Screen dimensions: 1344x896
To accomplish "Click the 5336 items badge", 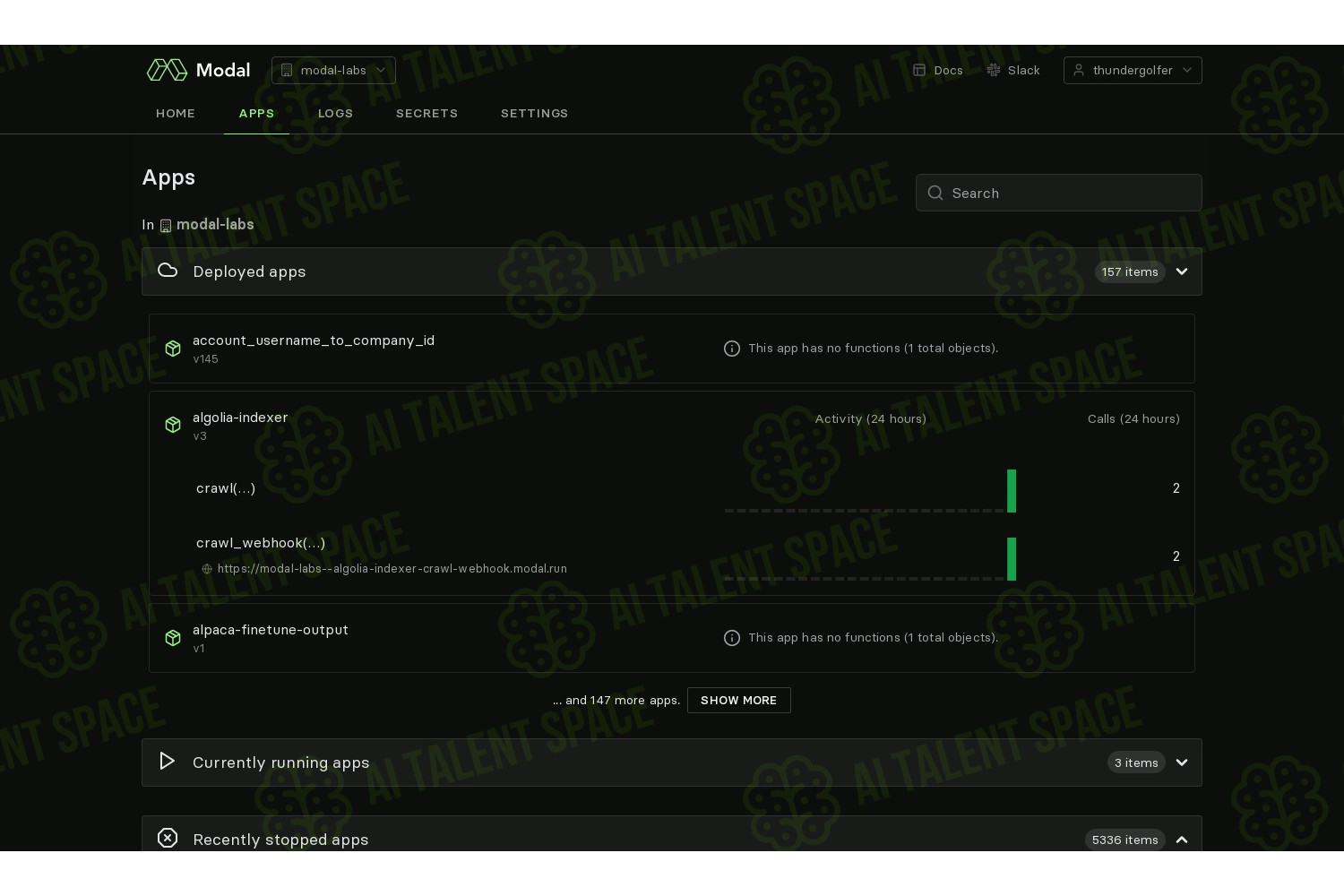I will tap(1125, 840).
